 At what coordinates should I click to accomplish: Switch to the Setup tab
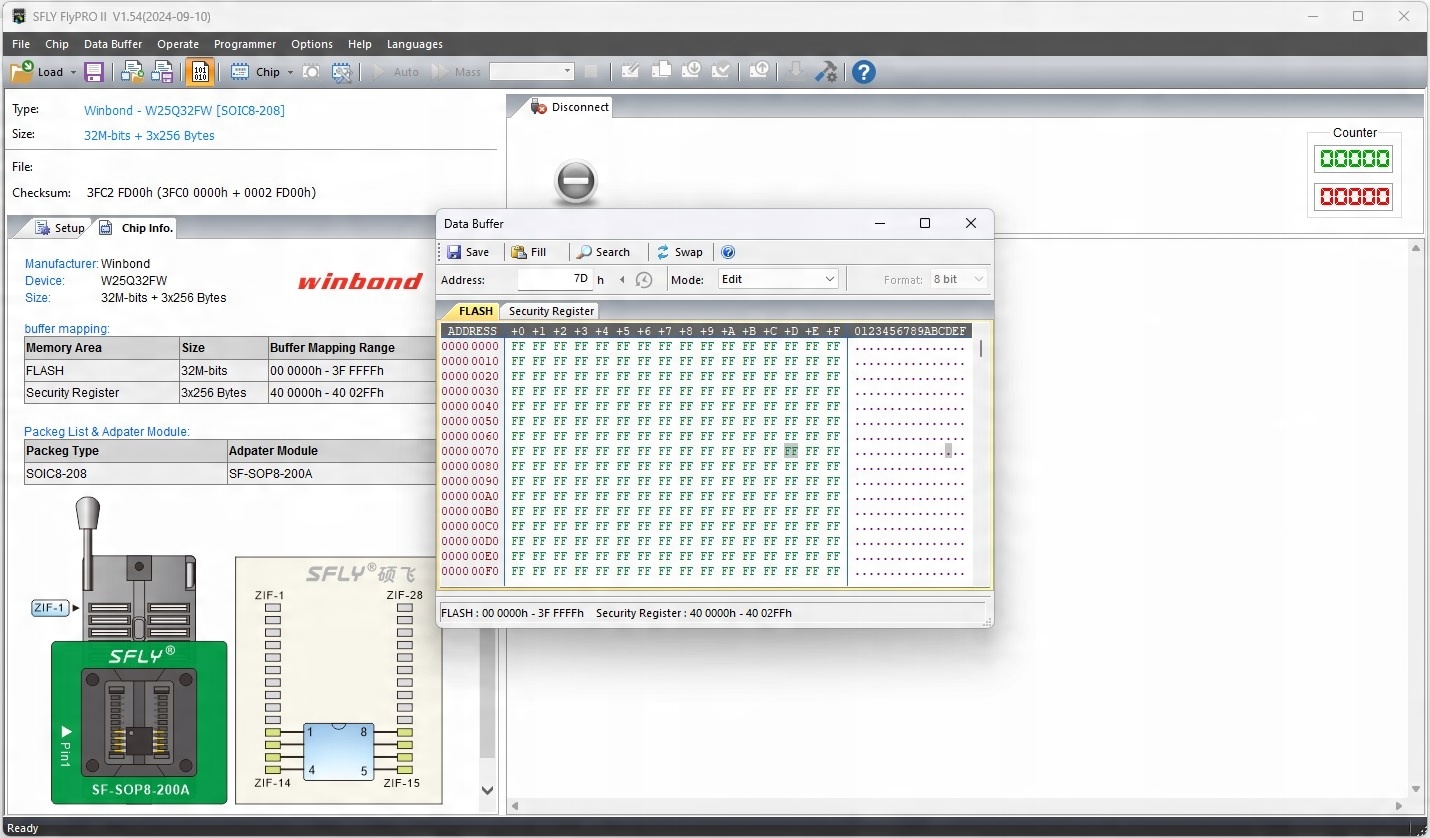coord(60,228)
